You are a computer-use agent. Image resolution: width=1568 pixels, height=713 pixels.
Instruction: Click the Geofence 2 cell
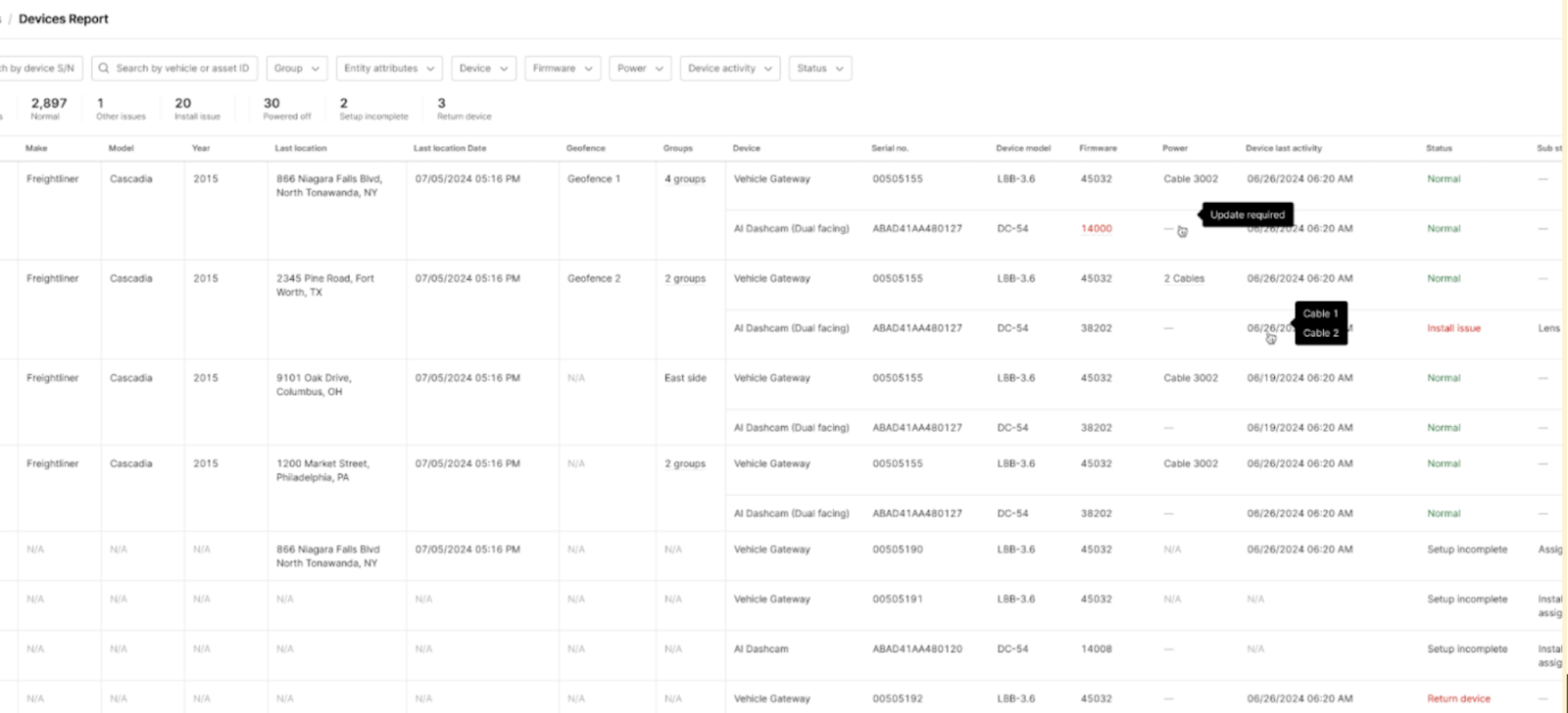click(x=593, y=278)
